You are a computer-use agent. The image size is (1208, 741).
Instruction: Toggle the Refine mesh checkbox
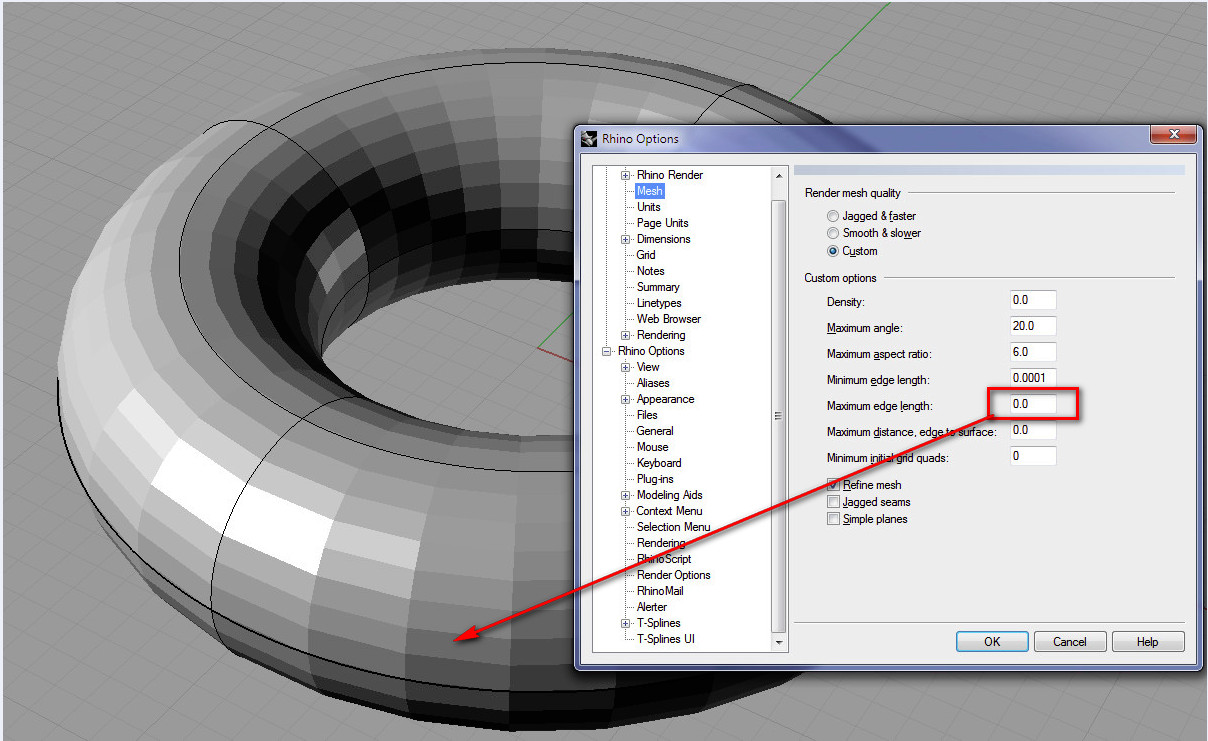[x=833, y=485]
